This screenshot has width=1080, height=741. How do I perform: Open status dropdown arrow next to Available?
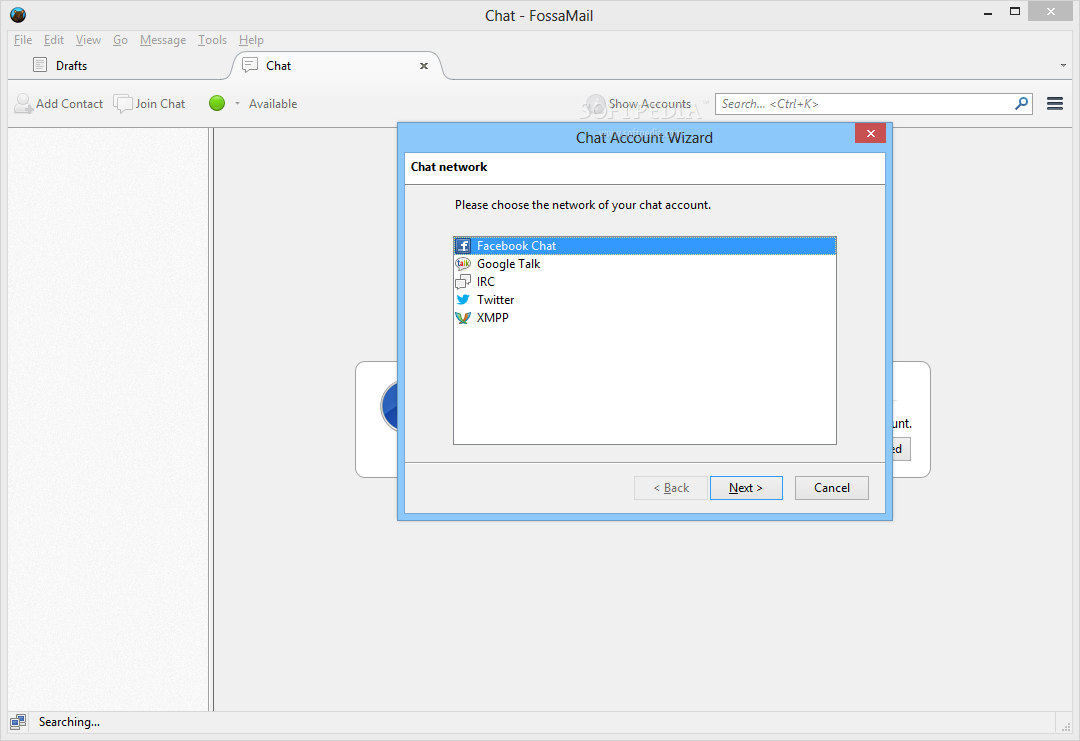(238, 103)
